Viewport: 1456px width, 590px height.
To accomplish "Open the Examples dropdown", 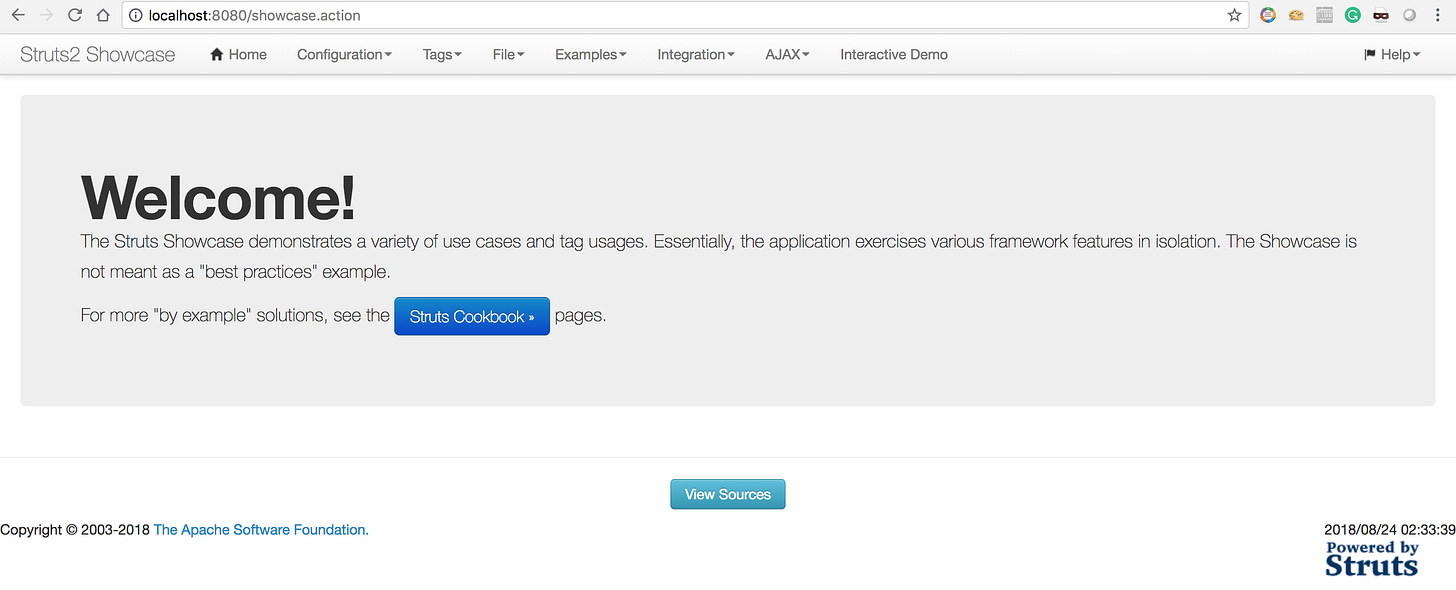I will [590, 55].
